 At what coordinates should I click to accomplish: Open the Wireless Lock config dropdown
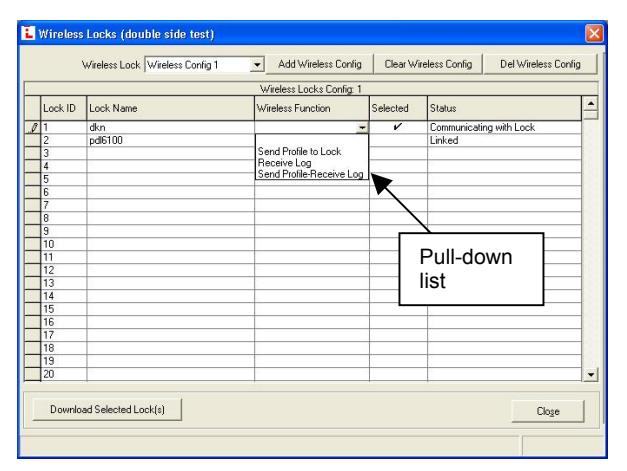point(257,64)
